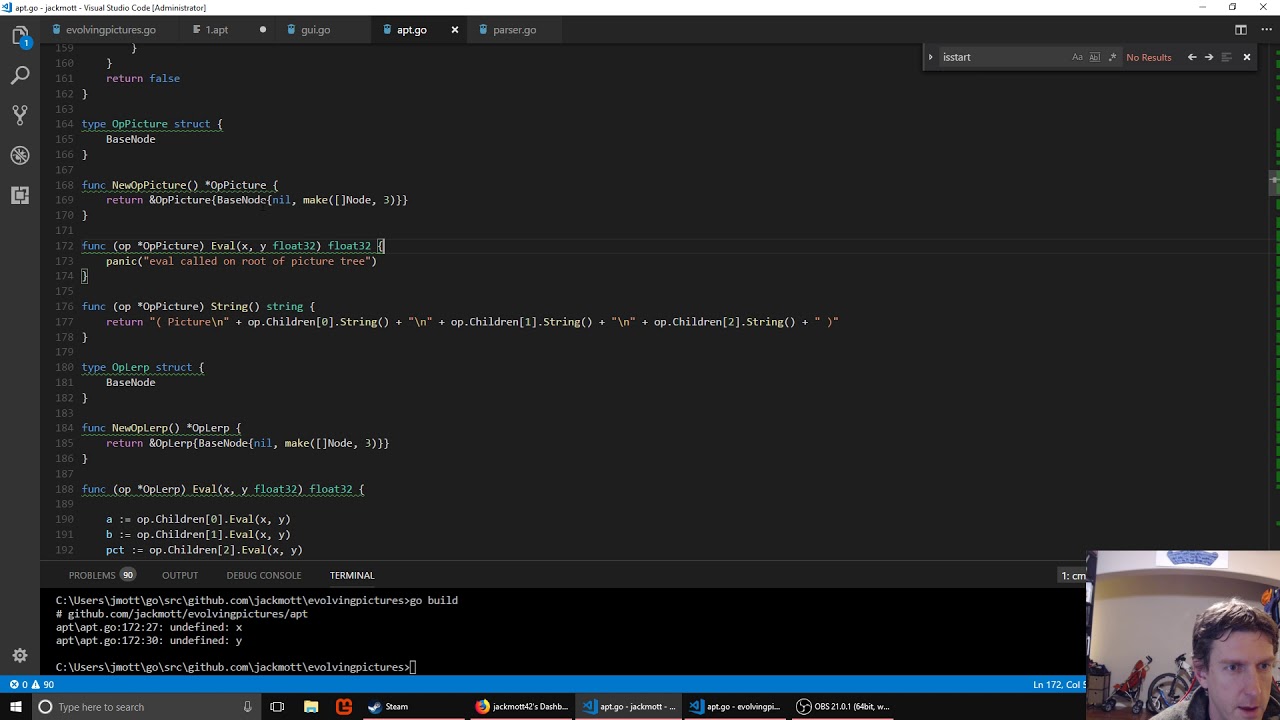Click the Ln 172 cursor position indicator
The height and width of the screenshot is (720, 1280).
(x=1059, y=685)
